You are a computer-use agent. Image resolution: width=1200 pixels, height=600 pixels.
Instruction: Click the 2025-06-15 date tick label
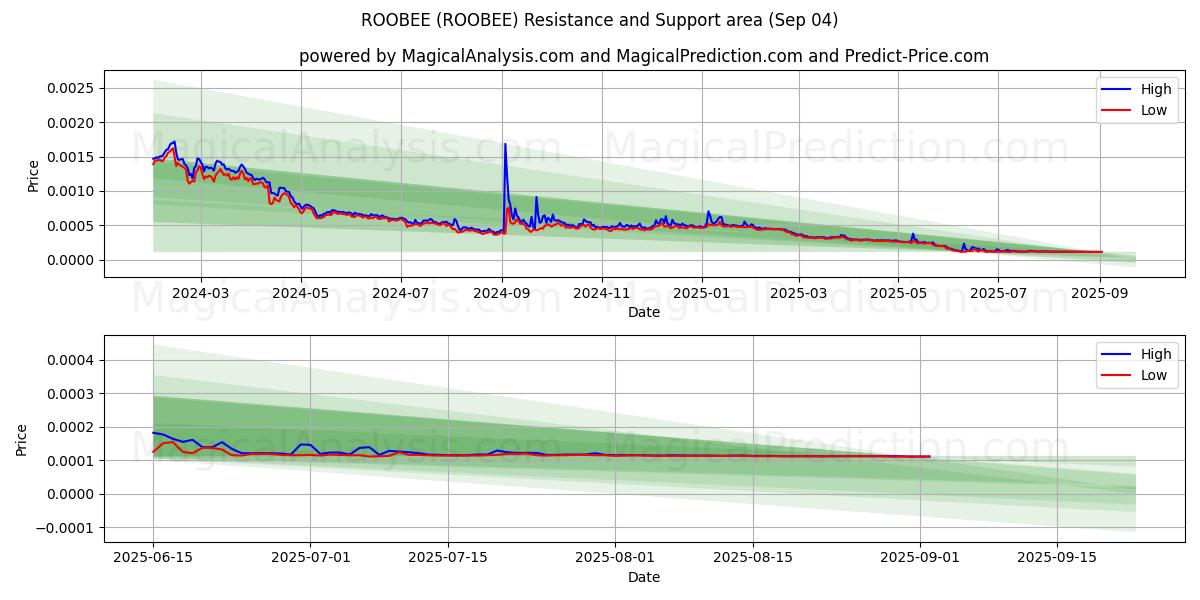pos(153,558)
